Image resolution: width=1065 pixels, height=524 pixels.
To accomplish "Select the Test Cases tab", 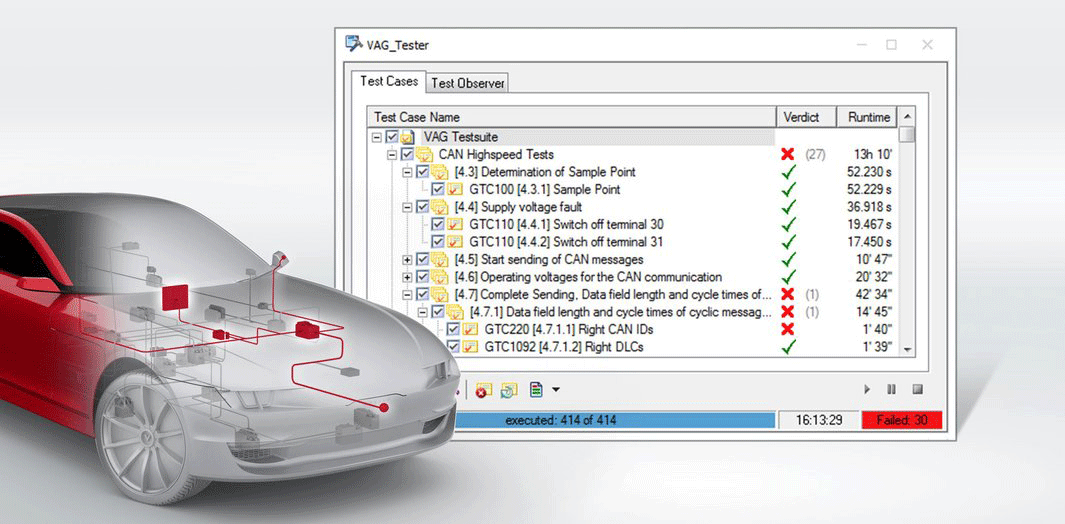I will 389,81.
